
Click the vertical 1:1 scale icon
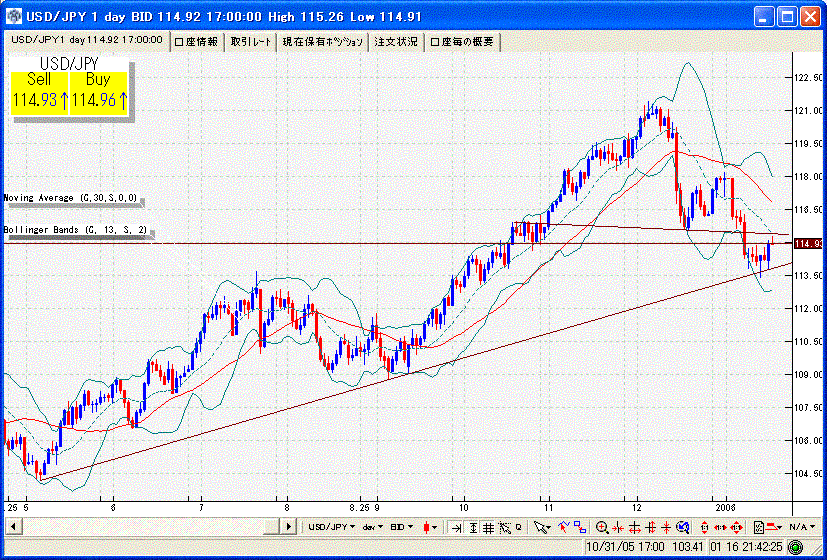(704, 527)
